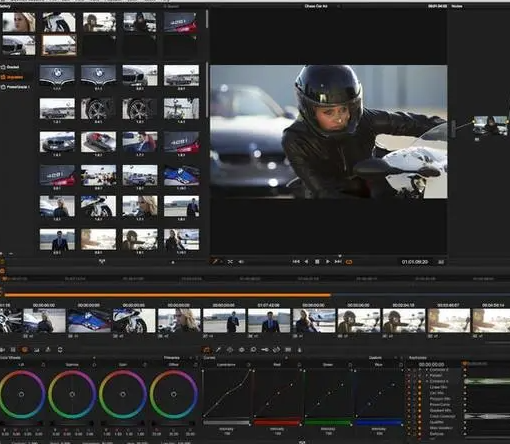The width and height of the screenshot is (510, 444).
Task: Open the Curves palette icon
Action: tap(207, 350)
